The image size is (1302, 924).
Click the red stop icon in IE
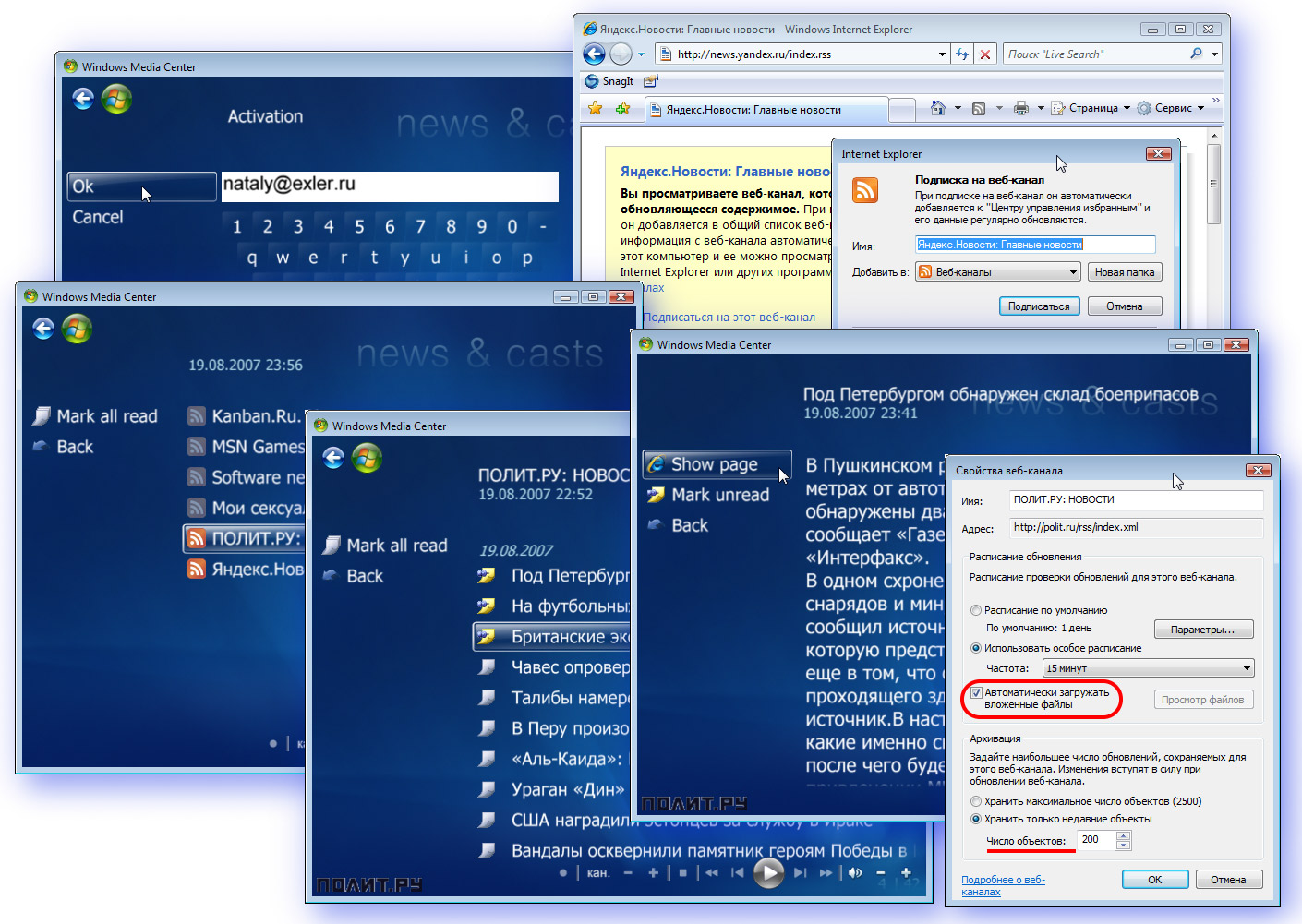[985, 54]
